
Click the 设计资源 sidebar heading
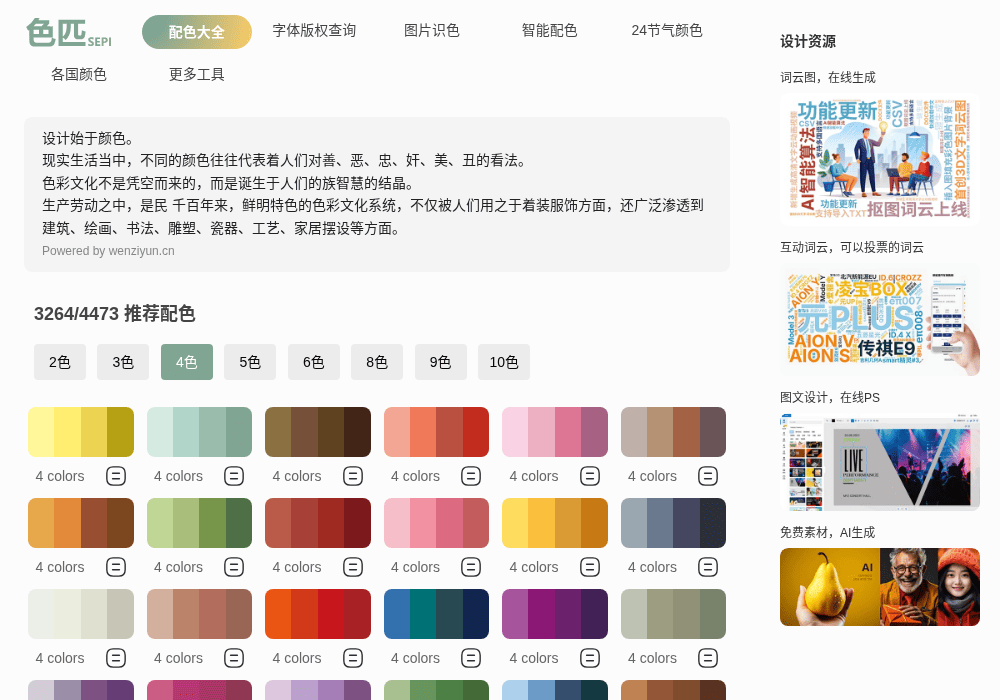(x=808, y=41)
